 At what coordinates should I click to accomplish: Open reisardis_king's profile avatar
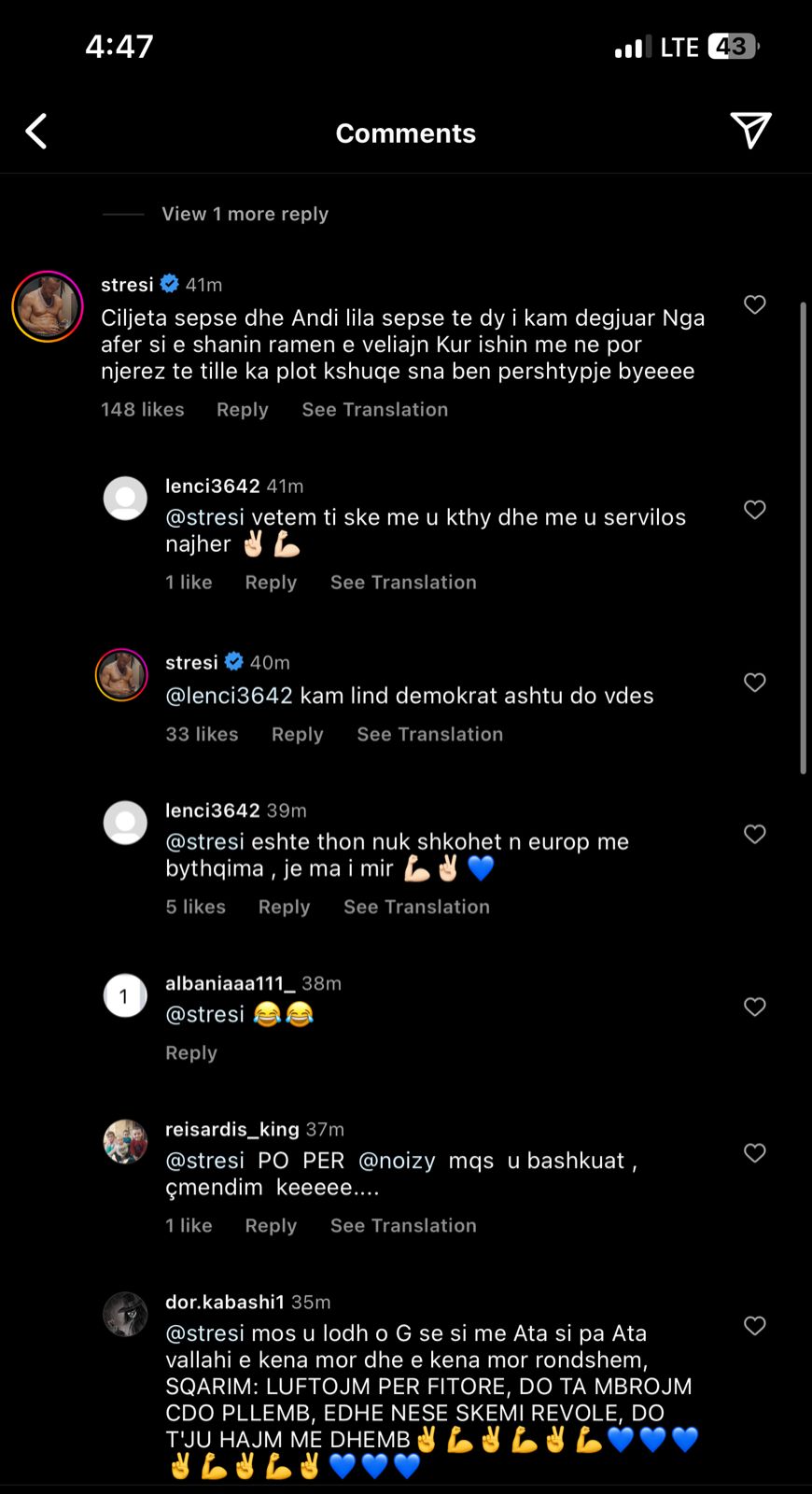click(125, 1142)
